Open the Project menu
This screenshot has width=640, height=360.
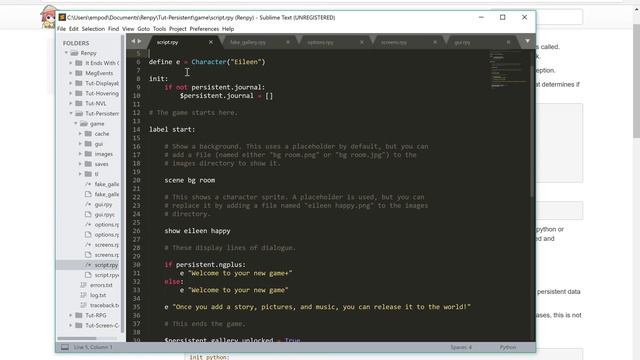point(178,29)
